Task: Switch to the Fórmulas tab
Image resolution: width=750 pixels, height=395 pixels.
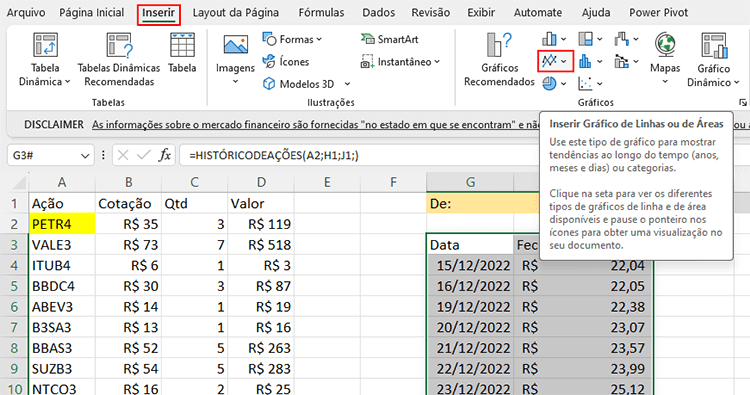Action: [321, 13]
